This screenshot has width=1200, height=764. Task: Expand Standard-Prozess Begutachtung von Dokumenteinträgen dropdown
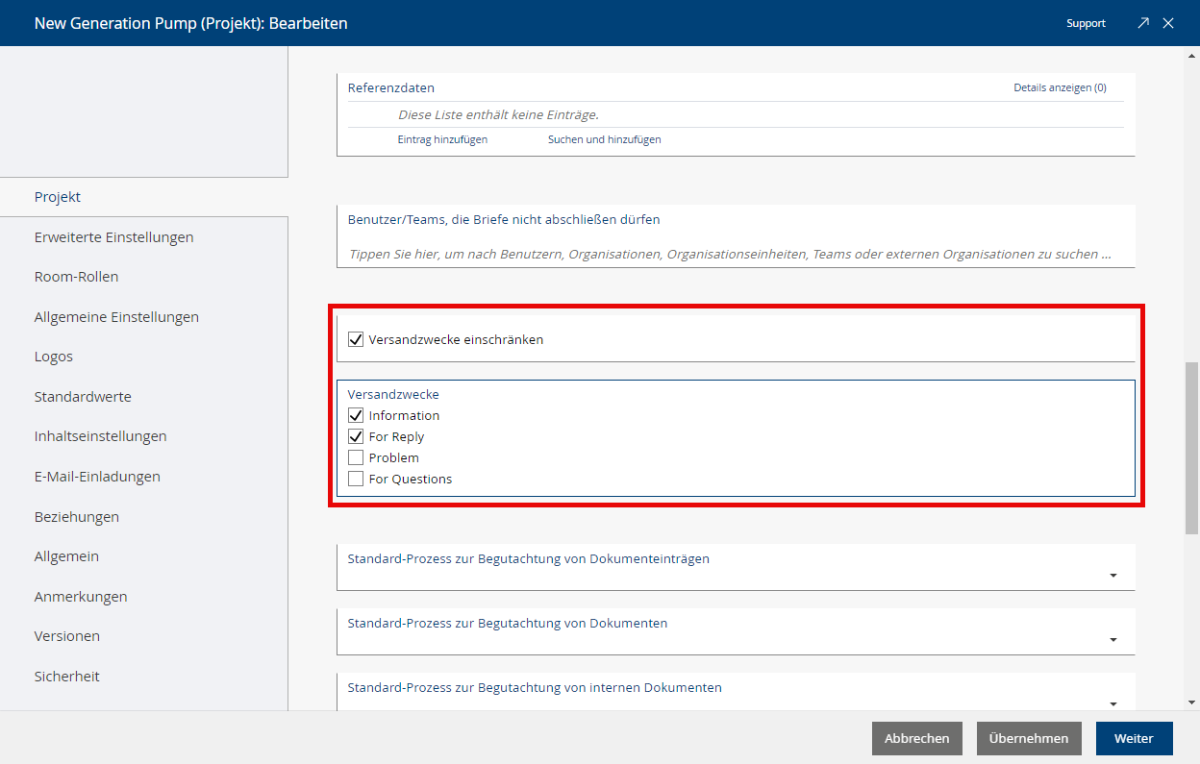coord(1113,576)
